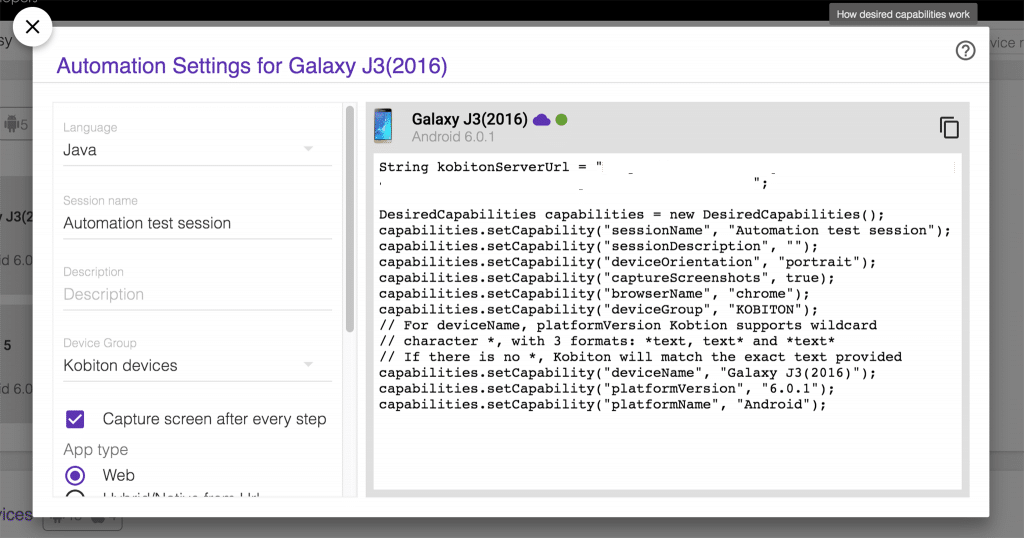This screenshot has width=1024, height=538.
Task: Close the Automation Settings dialog
Action: tap(32, 27)
